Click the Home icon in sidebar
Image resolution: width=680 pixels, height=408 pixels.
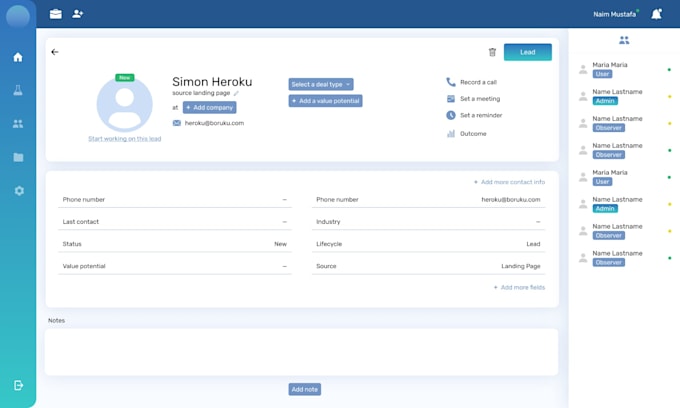pyautogui.click(x=18, y=57)
